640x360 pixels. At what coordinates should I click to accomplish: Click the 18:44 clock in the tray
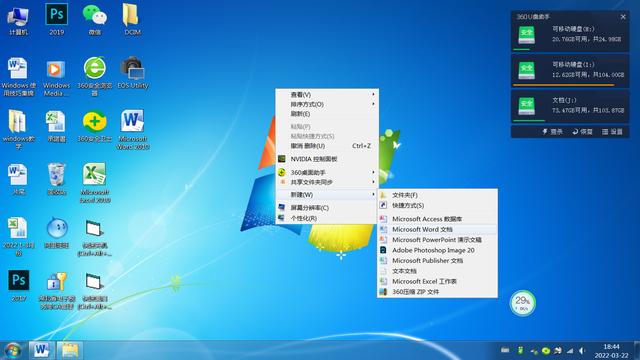[611, 347]
